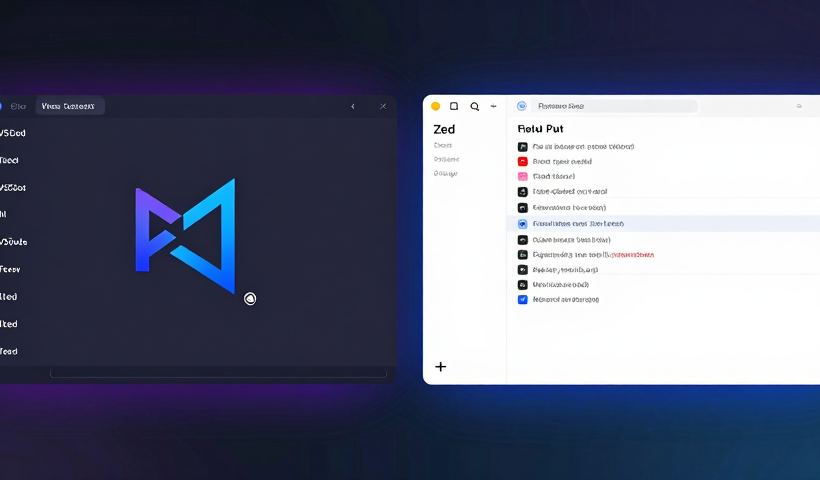The width and height of the screenshot is (820, 480).
Task: Toggle the blue checkmark box in the last list row
Action: 522,300
